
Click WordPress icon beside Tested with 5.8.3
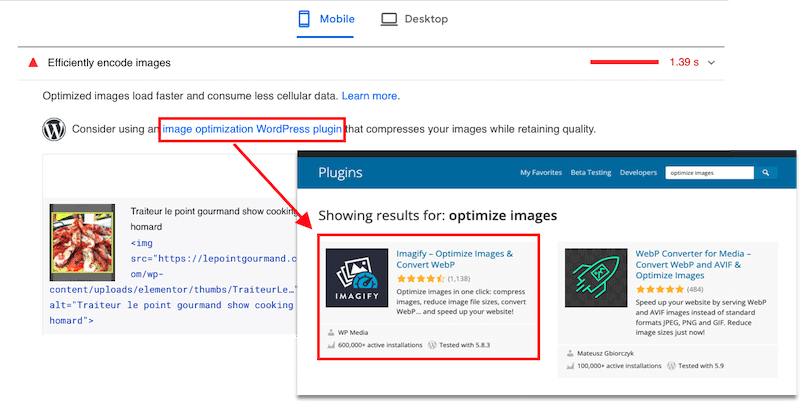point(432,345)
